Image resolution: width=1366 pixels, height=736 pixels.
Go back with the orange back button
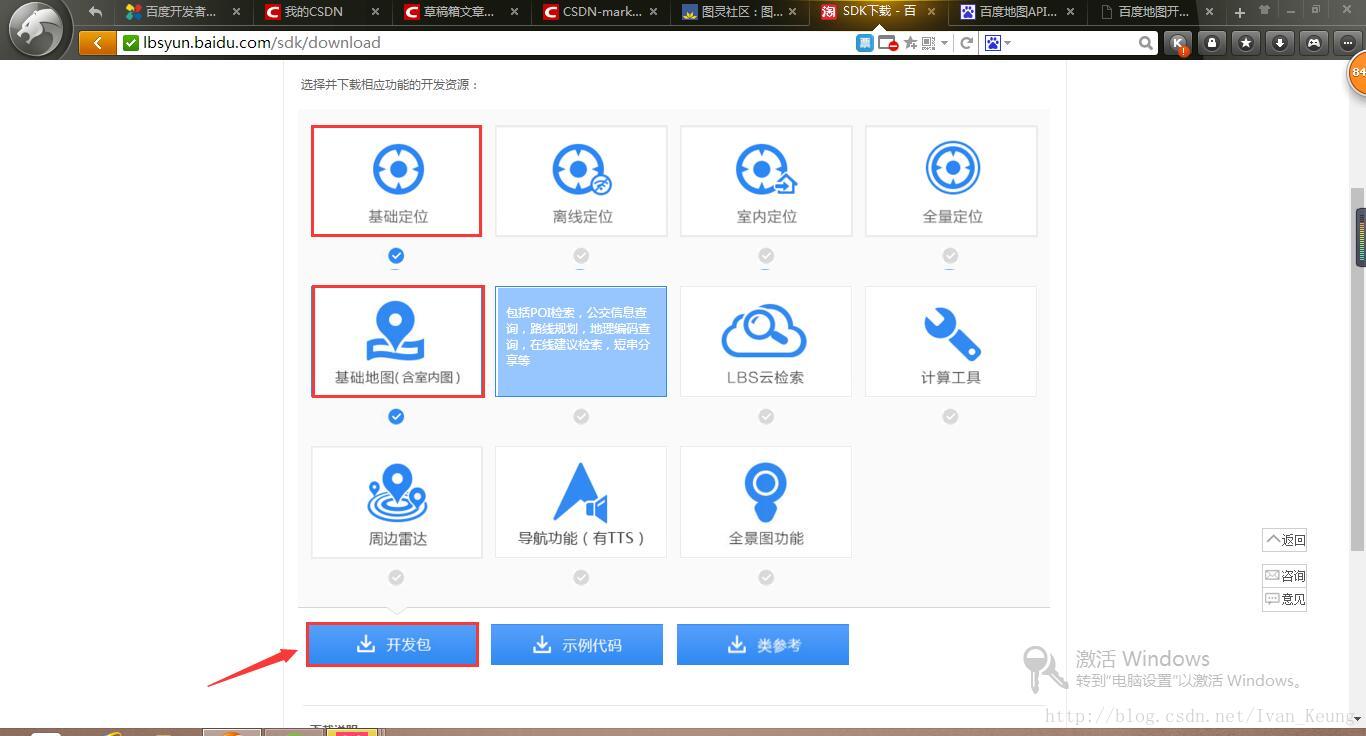[x=97, y=43]
